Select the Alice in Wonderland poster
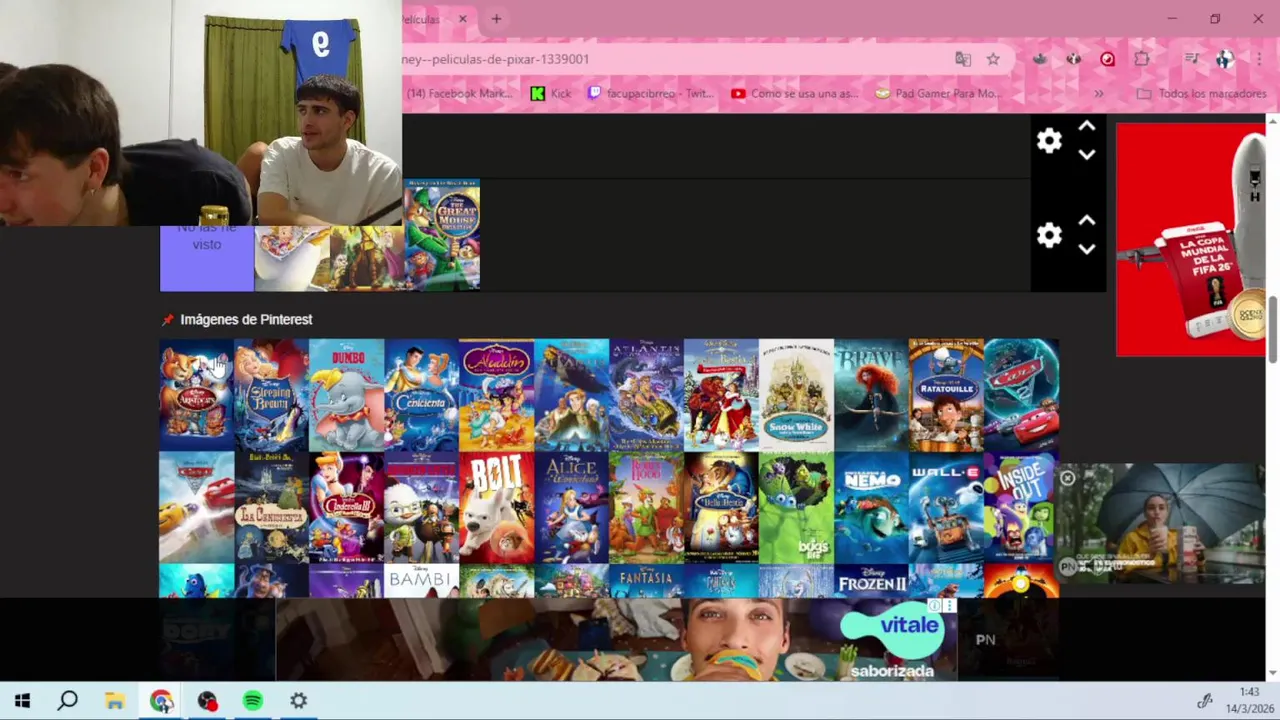 pyautogui.click(x=571, y=508)
